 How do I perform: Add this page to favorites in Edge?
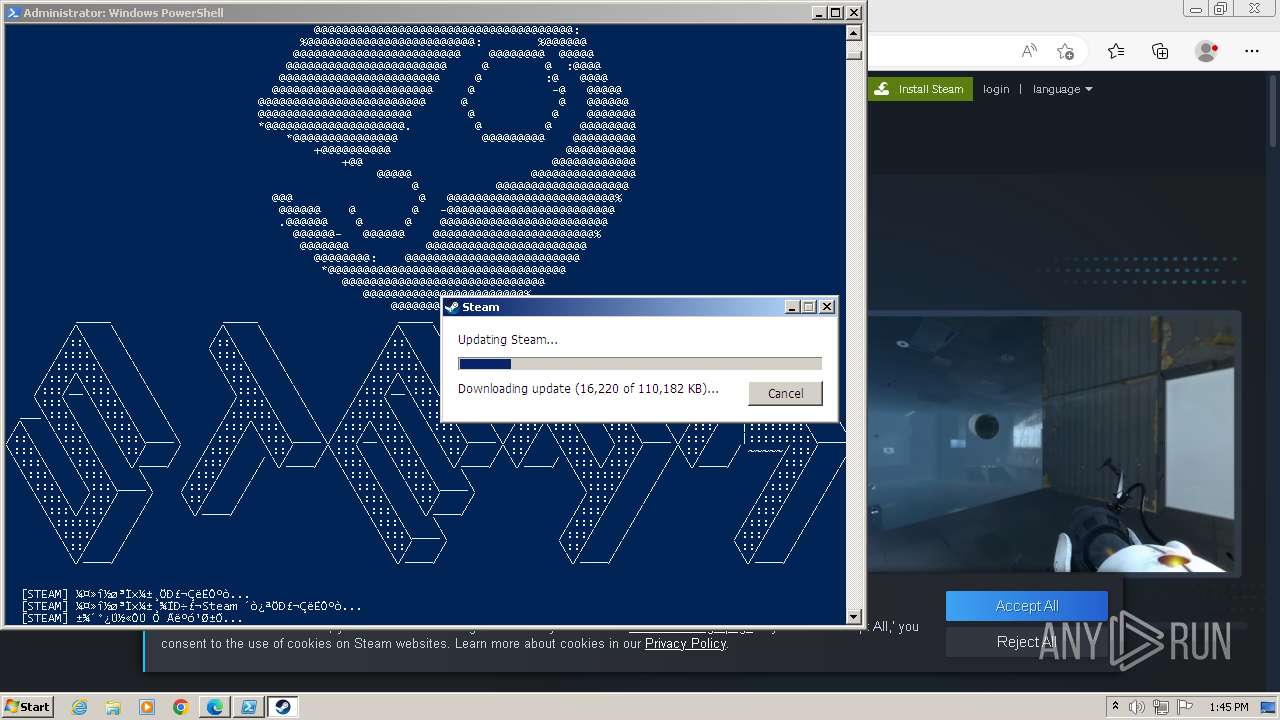[1065, 51]
